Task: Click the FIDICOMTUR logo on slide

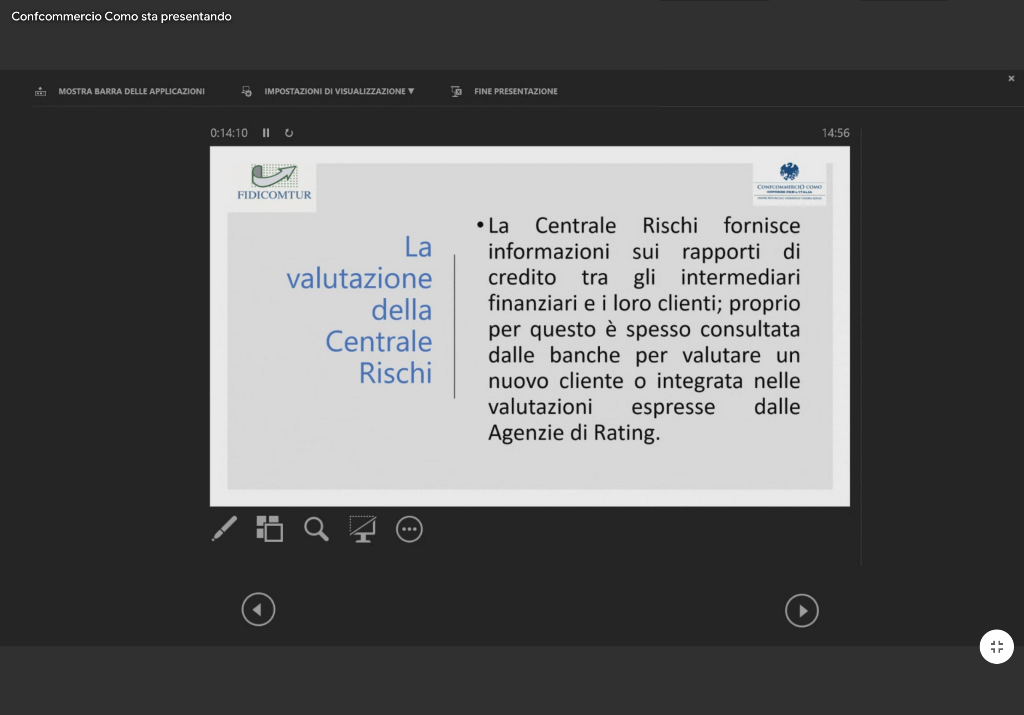Action: (x=274, y=184)
